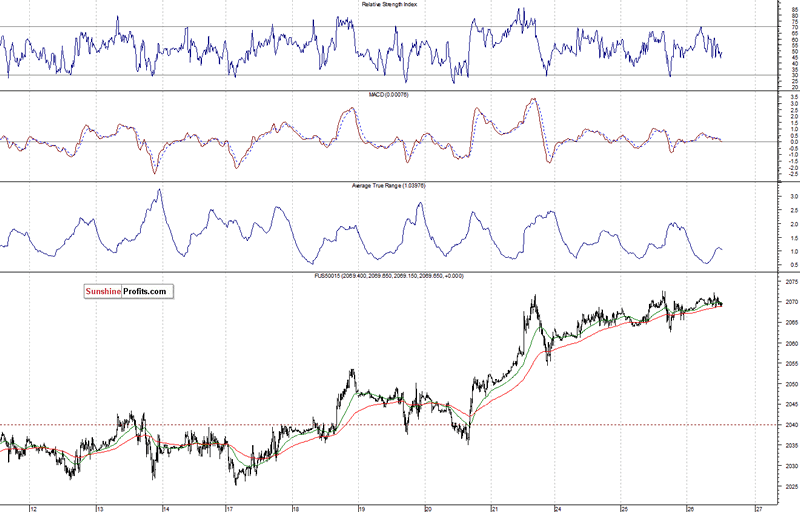Click the Average True Range (1.03976) title
The width and height of the screenshot is (800, 512).
(x=389, y=186)
